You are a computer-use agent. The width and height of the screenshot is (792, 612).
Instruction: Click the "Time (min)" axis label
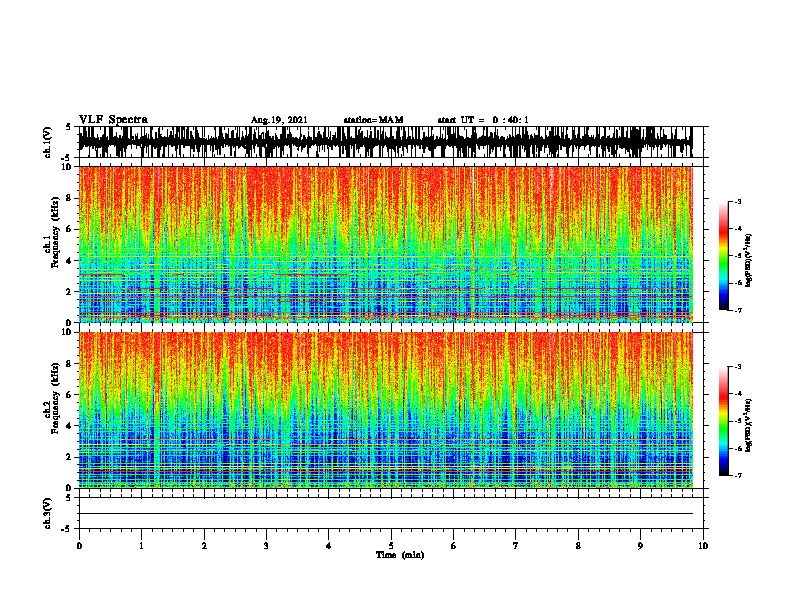click(400, 555)
